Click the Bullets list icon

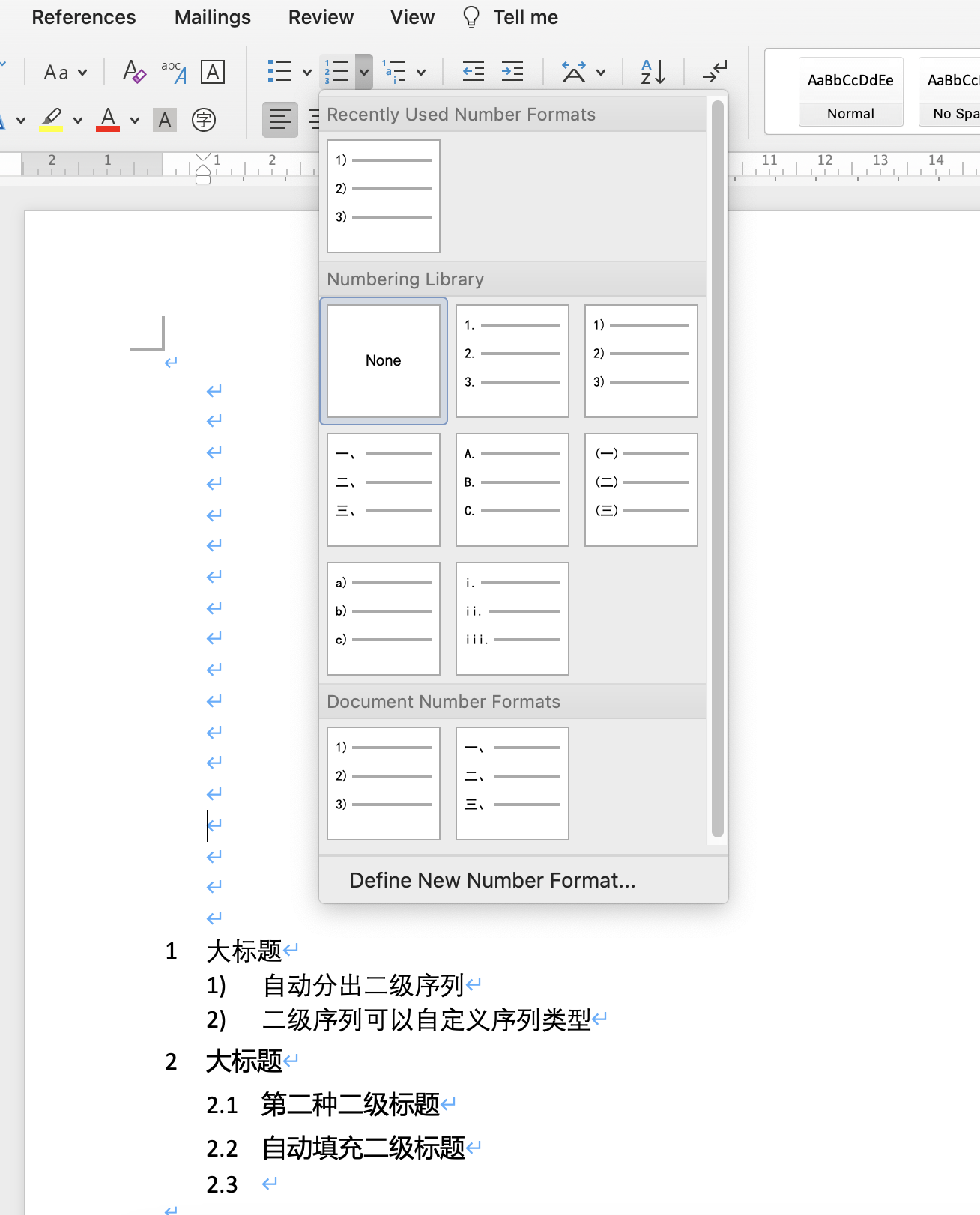[279, 73]
